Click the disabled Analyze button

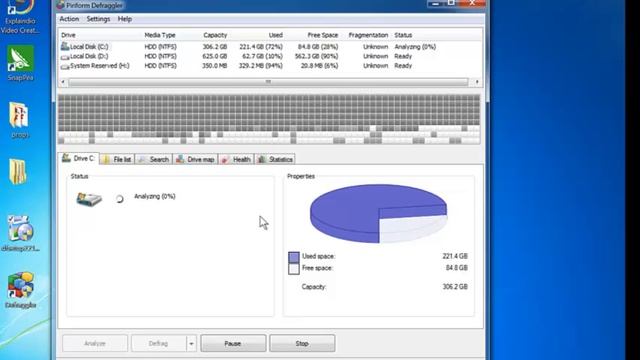(95, 343)
